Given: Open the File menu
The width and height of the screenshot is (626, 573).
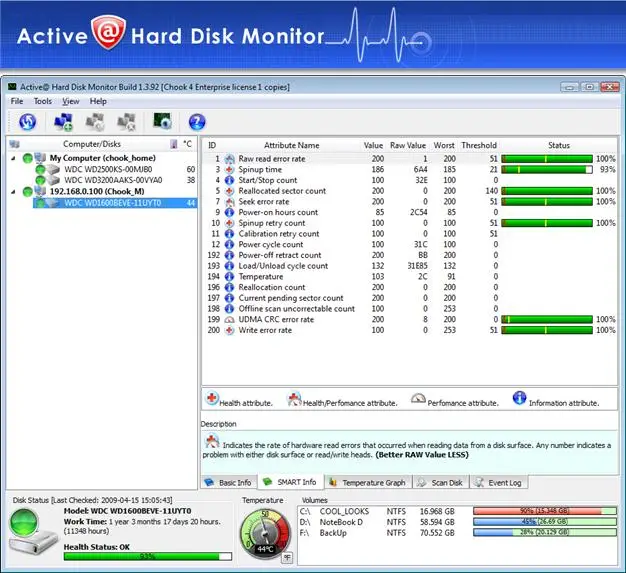Looking at the screenshot, I should tap(17, 101).
